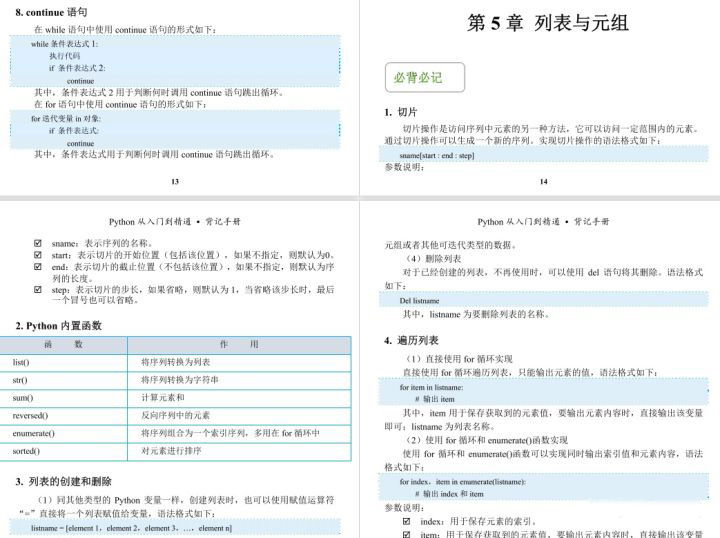Click the left page header 'Python 从入门到精通'
This screenshot has width=720, height=538.
pos(150,222)
